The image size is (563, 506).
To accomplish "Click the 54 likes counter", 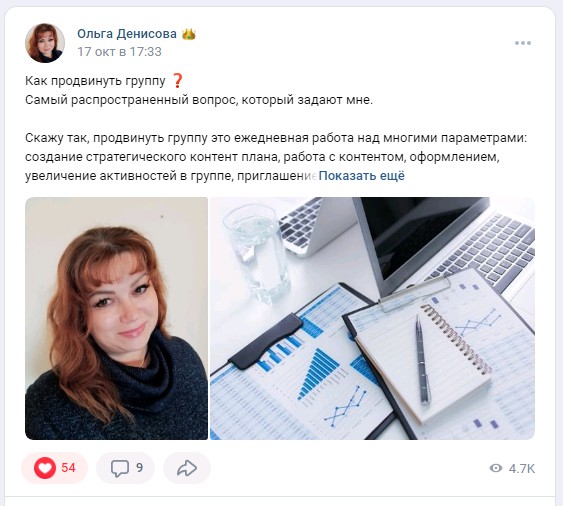I will coord(68,468).
